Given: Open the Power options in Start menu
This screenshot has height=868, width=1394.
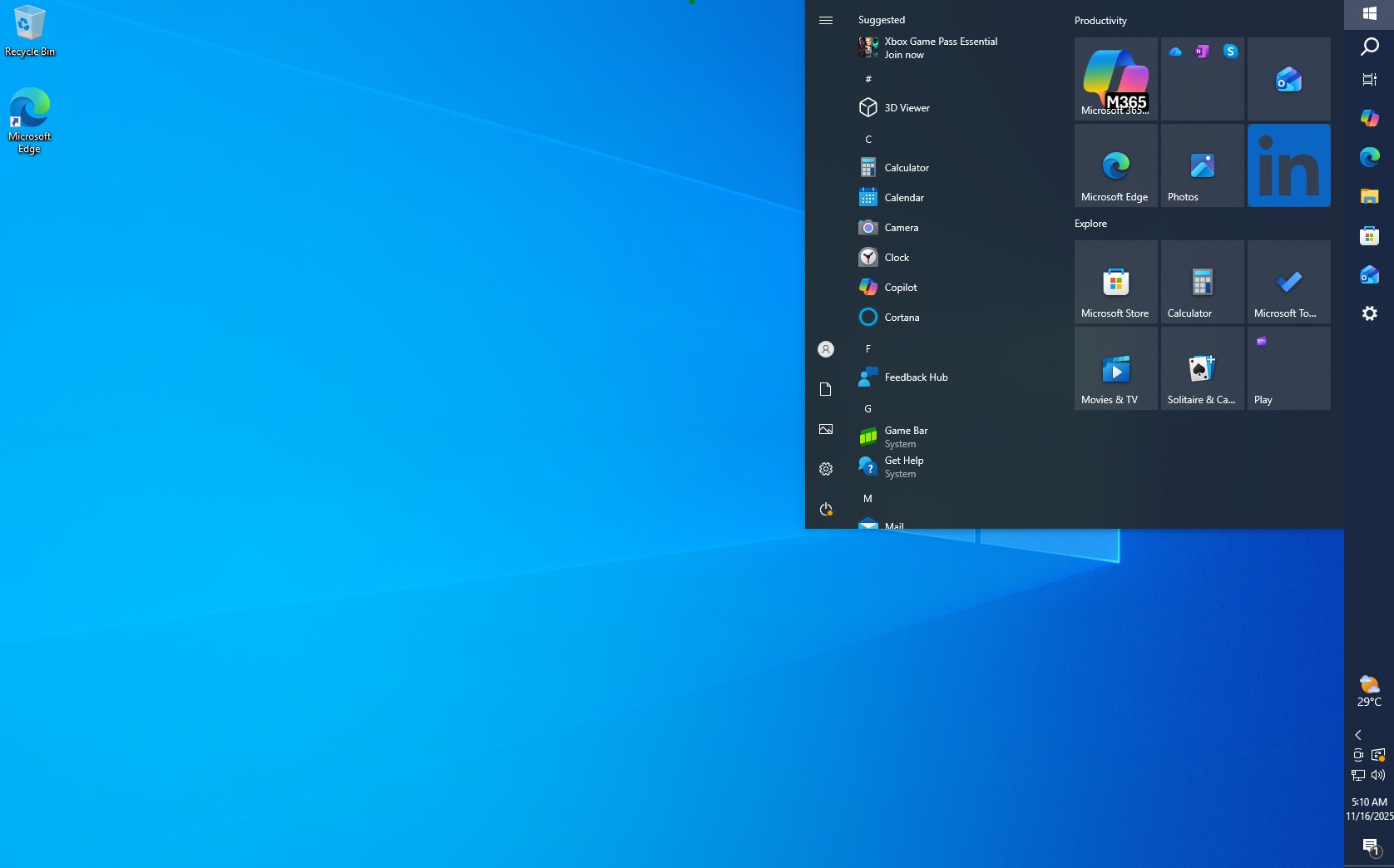Looking at the screenshot, I should tap(825, 509).
